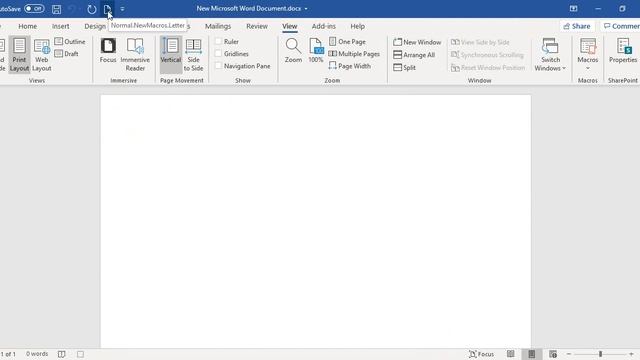Enable the Ruler checkbox
The height and width of the screenshot is (360, 640).
218,42
